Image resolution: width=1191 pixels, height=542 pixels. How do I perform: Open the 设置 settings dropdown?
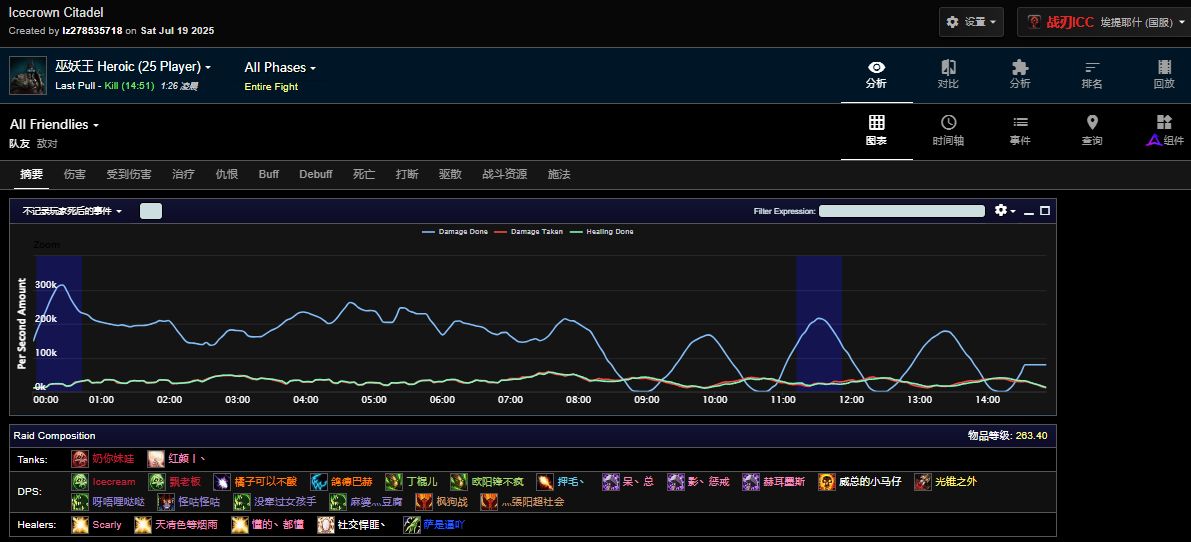click(972, 22)
